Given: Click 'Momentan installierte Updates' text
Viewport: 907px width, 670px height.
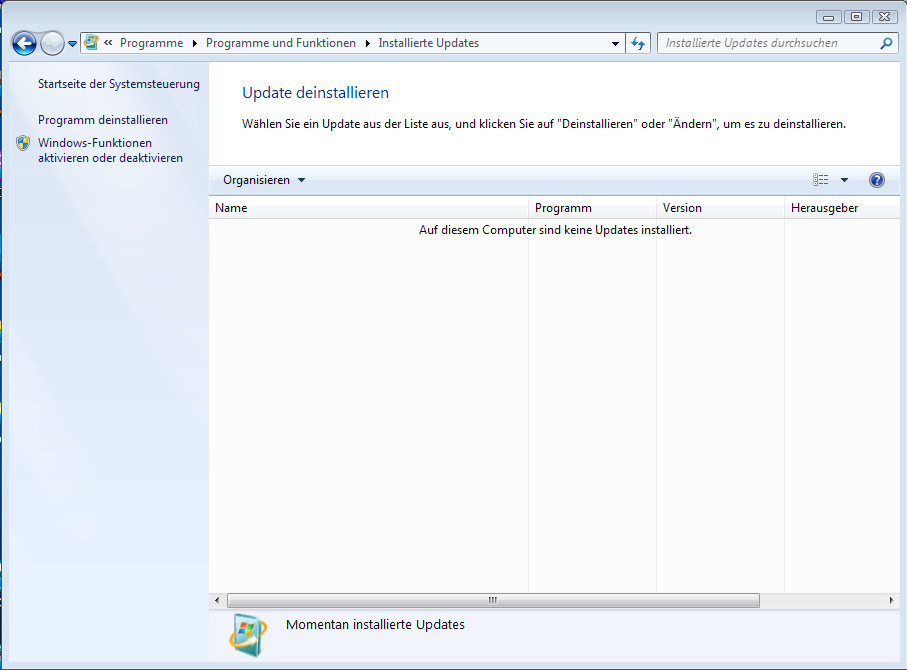Looking at the screenshot, I should (x=375, y=625).
